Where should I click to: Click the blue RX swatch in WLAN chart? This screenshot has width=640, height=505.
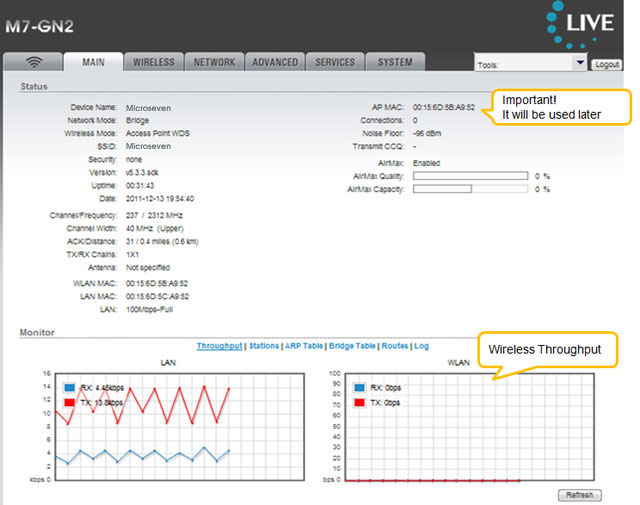point(360,387)
